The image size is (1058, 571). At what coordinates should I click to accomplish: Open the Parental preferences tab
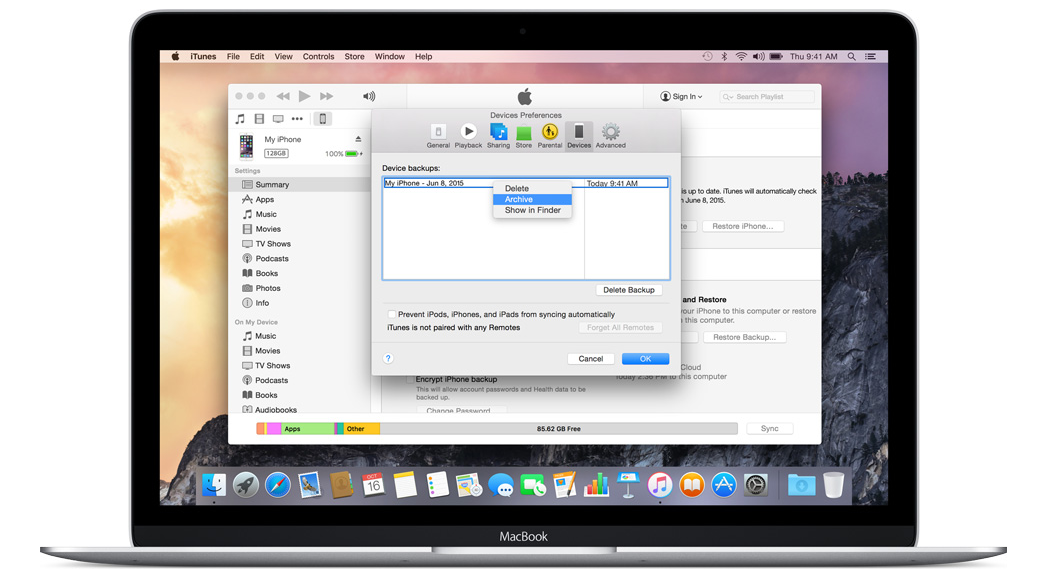pyautogui.click(x=550, y=136)
